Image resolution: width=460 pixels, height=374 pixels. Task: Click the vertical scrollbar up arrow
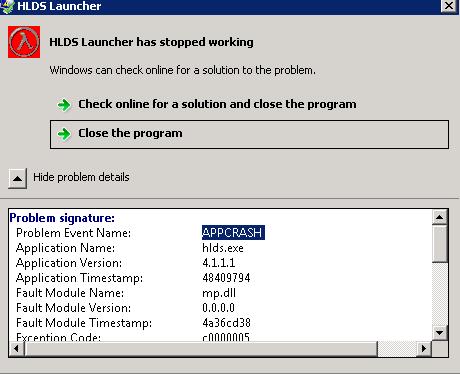439,217
